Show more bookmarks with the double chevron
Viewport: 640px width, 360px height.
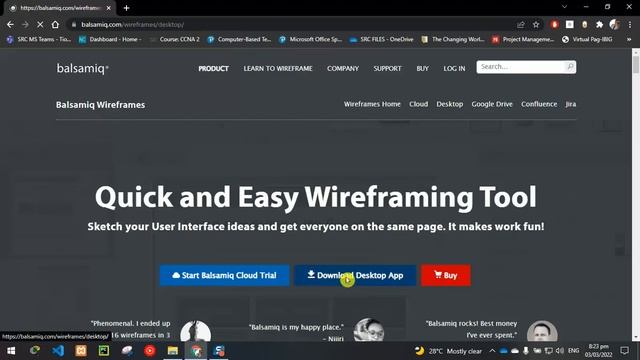(x=629, y=39)
